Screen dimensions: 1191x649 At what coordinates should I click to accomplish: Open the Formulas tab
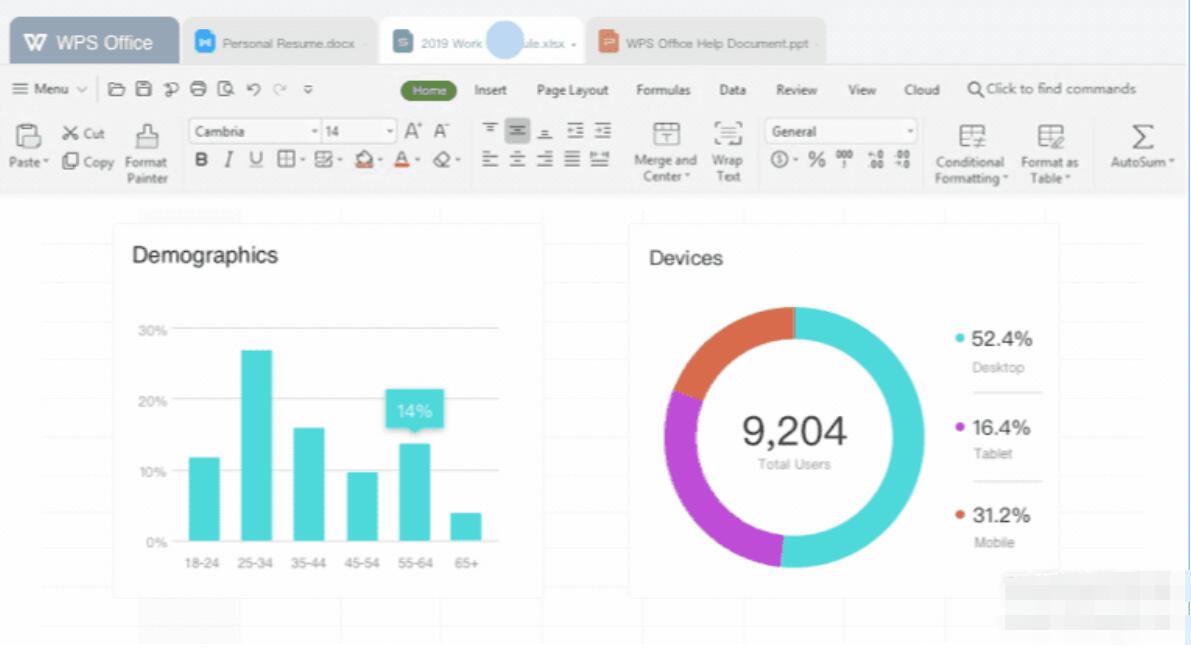coord(663,90)
